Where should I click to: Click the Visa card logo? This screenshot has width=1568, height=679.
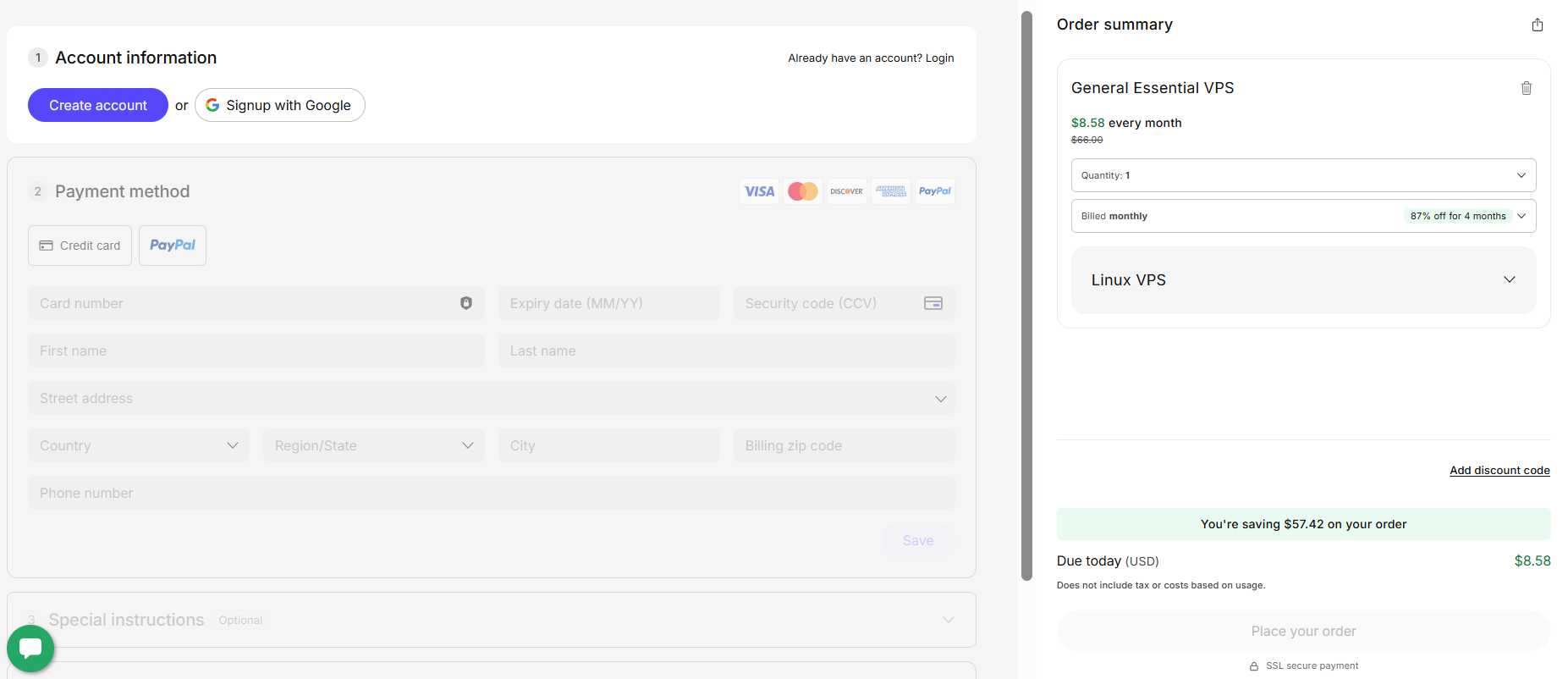coord(759,191)
